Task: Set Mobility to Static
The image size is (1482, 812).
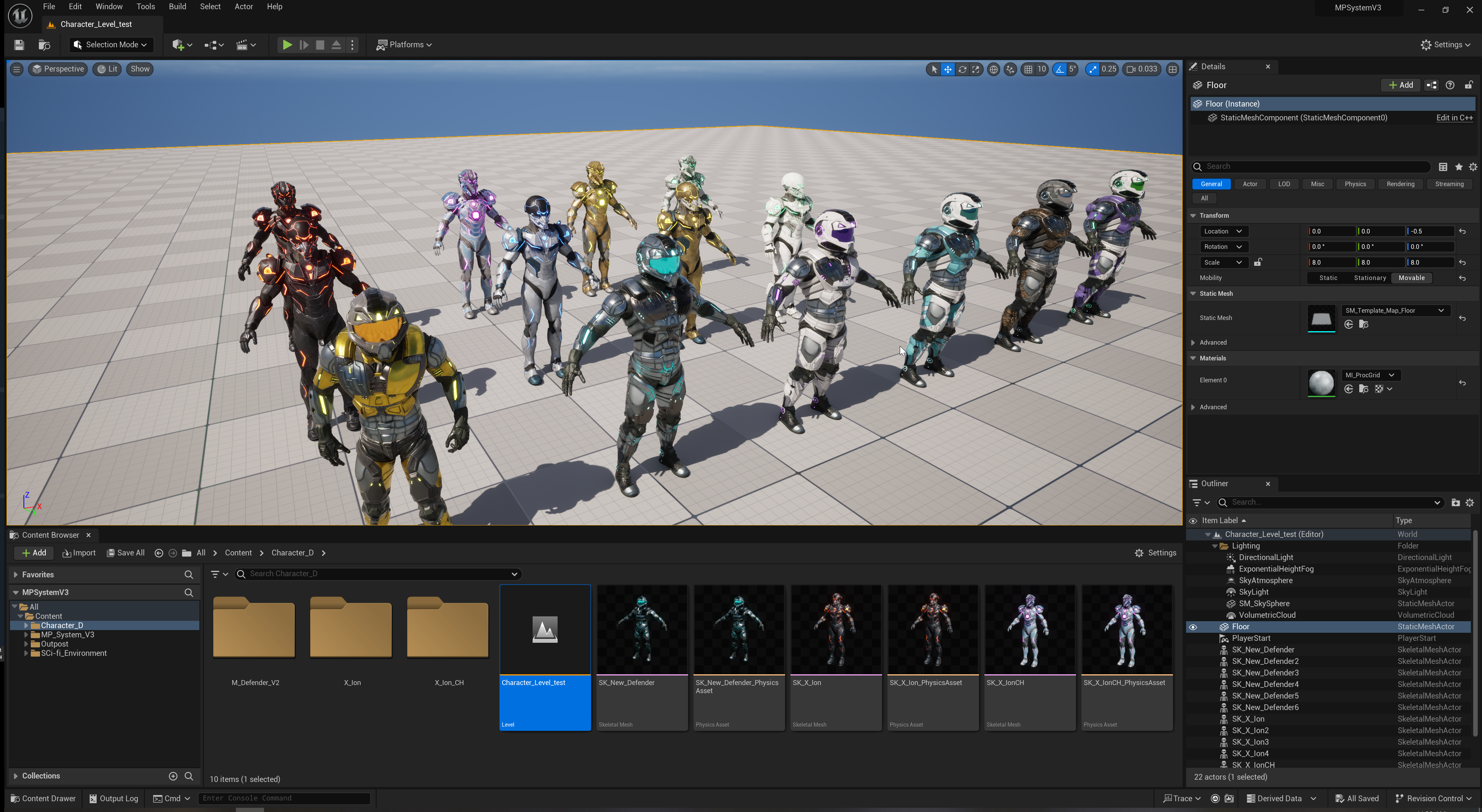Action: 1328,278
